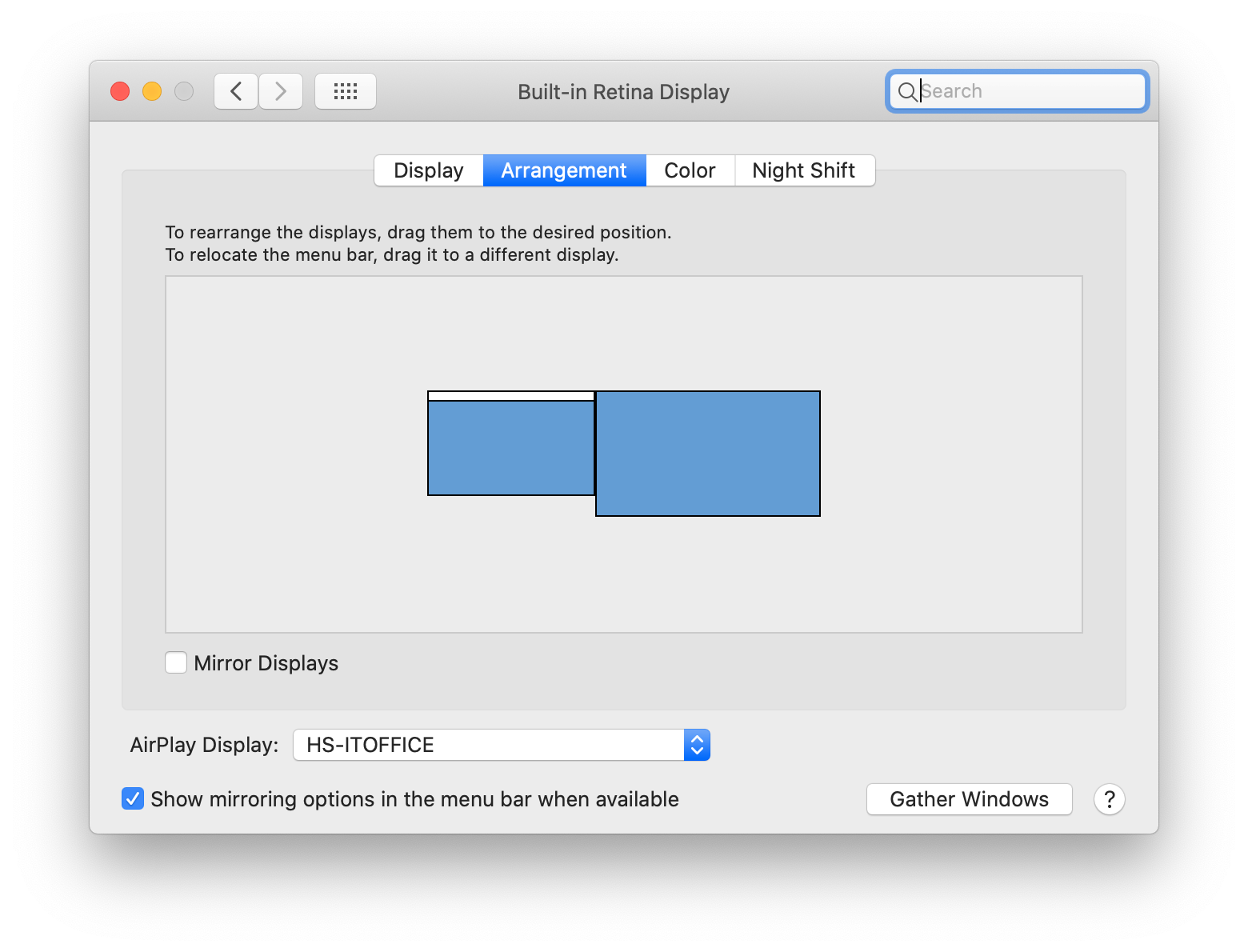
Task: Open help via the question mark icon
Action: [x=1109, y=798]
